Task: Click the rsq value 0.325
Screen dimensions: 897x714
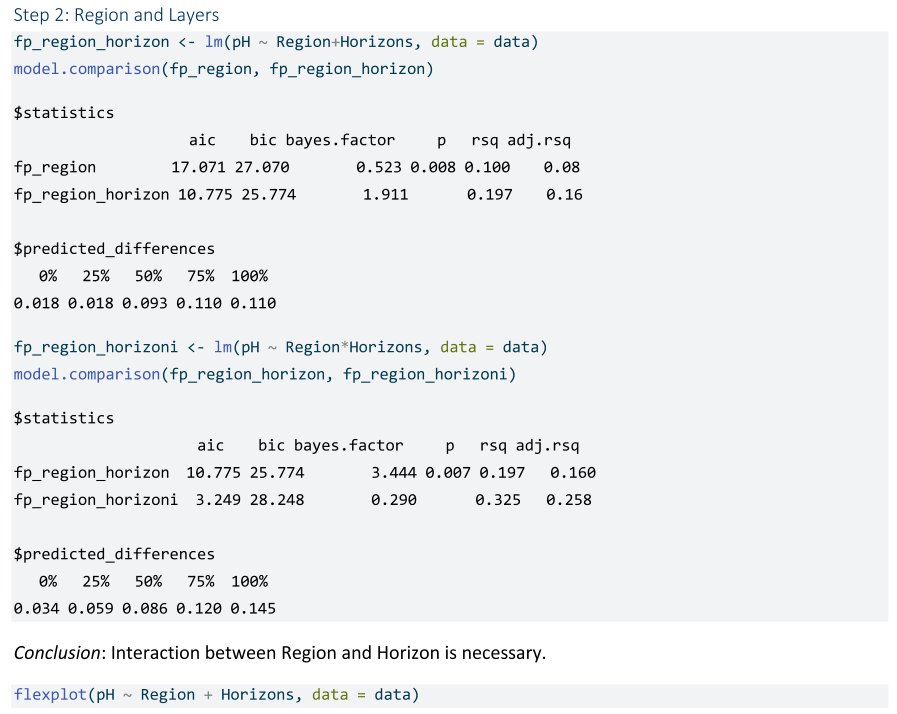Action: [497, 499]
